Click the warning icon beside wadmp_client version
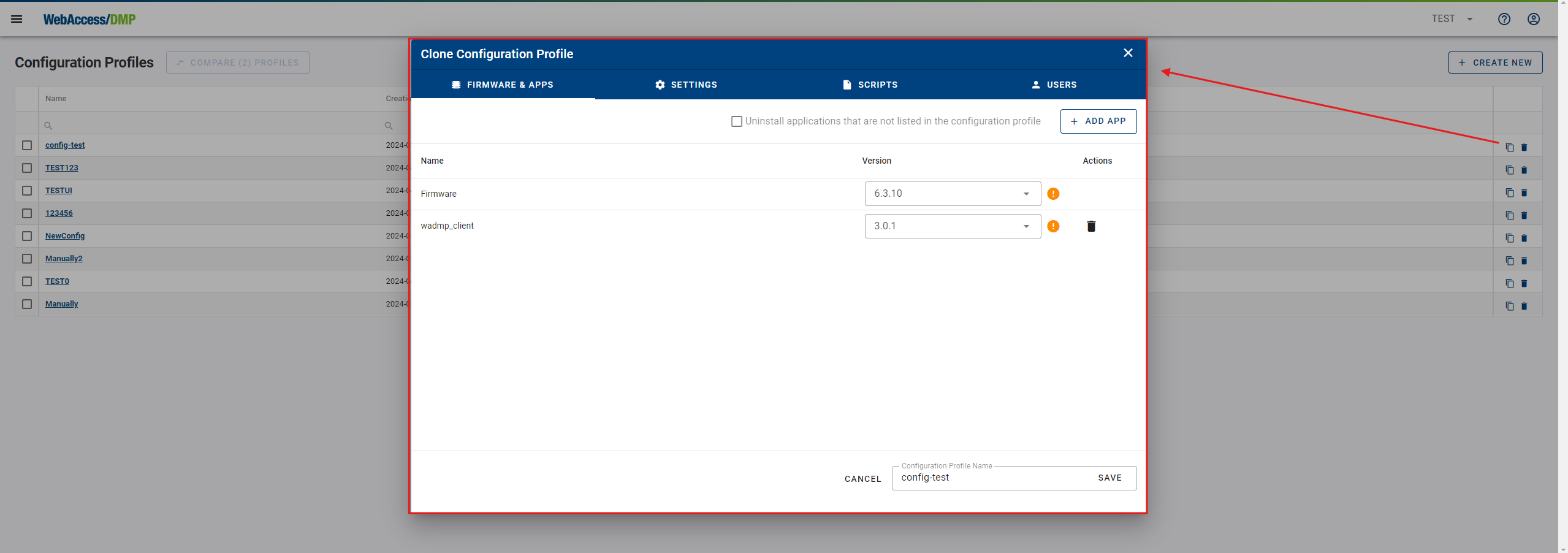 coord(1053,226)
